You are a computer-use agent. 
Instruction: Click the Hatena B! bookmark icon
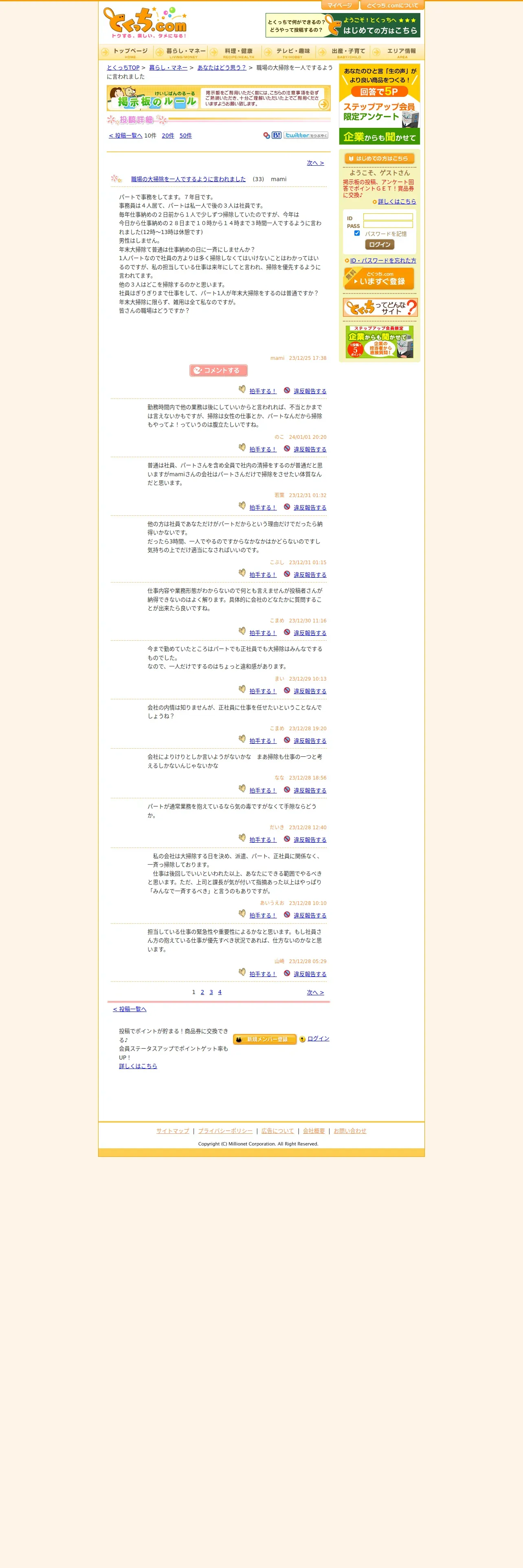click(x=277, y=135)
